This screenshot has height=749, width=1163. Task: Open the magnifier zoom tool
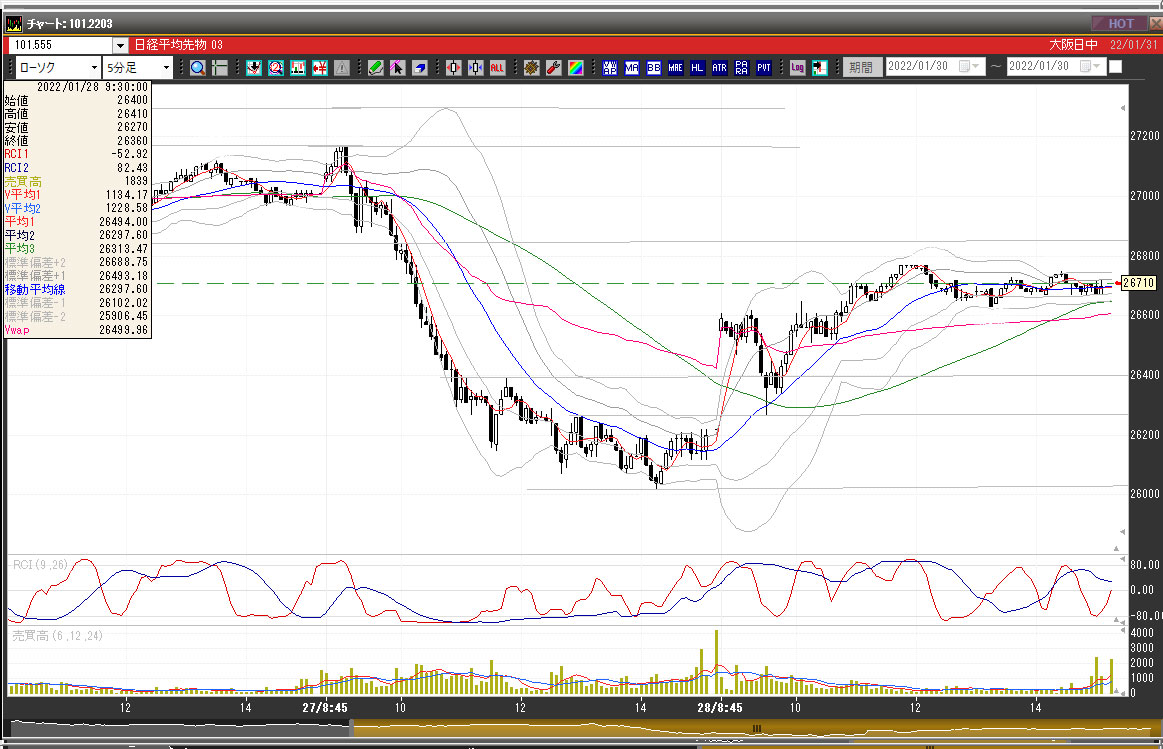point(197,67)
